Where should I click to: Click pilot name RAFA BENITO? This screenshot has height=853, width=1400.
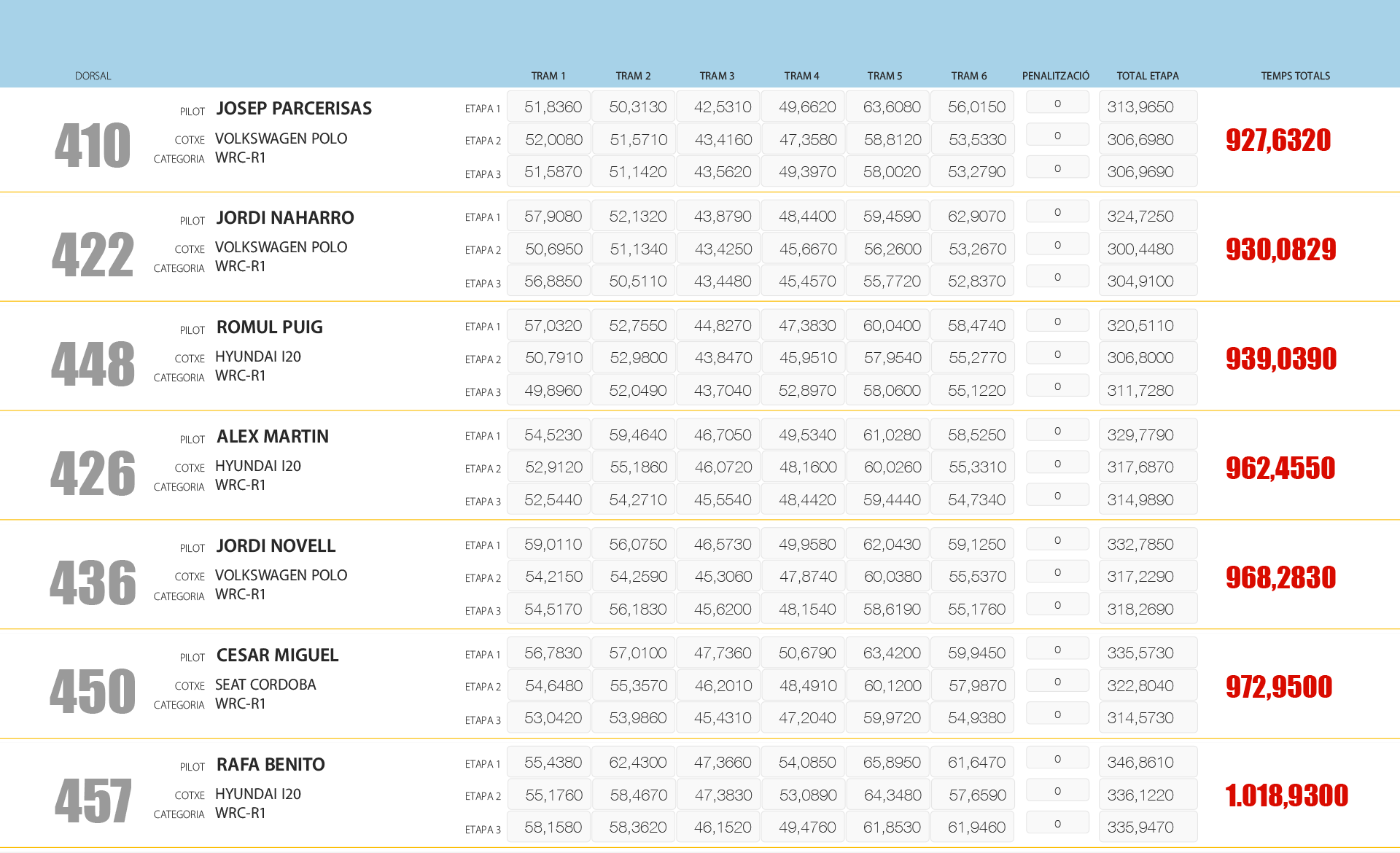271,765
